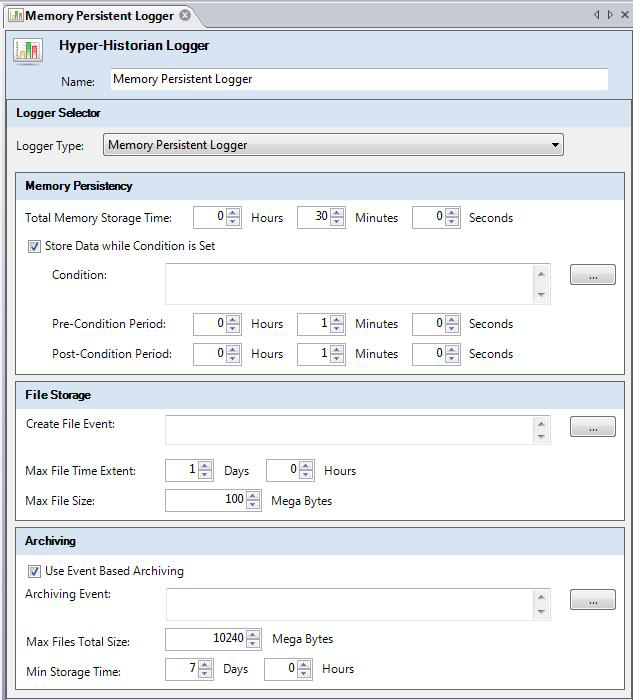Increase Pre-Condition Period minutes
The height and width of the screenshot is (700, 633).
click(337, 319)
